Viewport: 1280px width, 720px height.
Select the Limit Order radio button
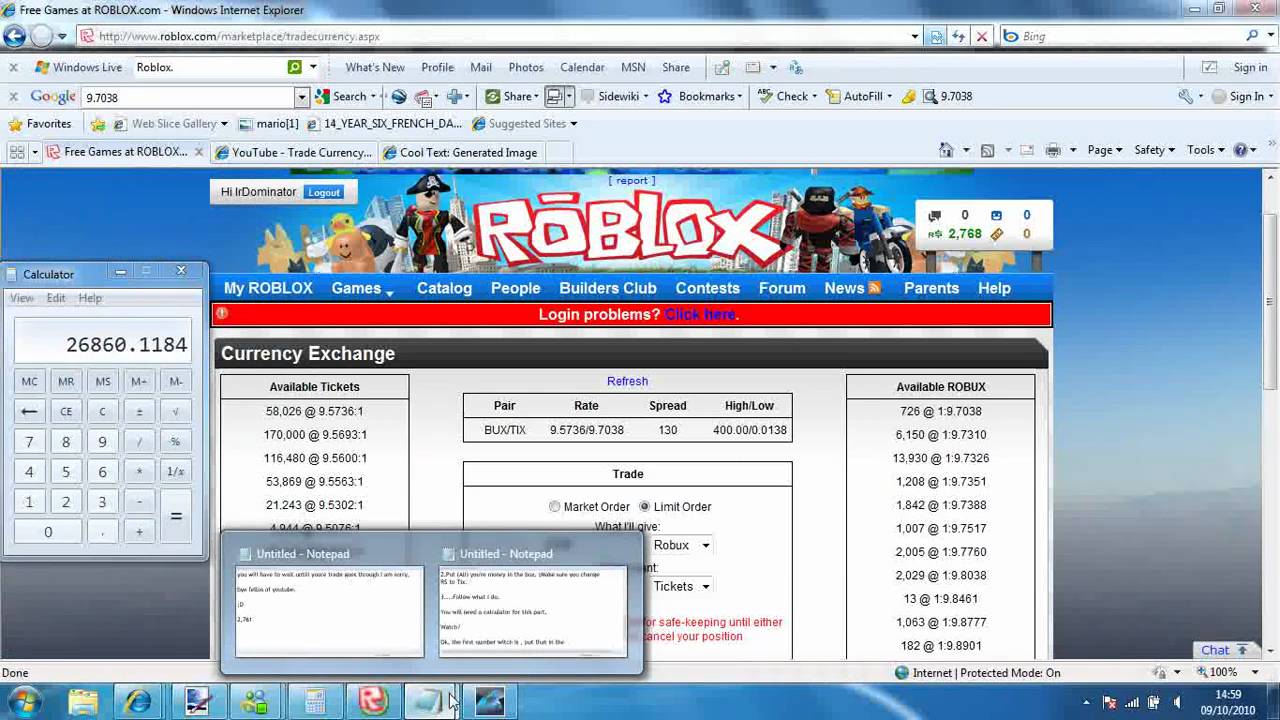644,507
